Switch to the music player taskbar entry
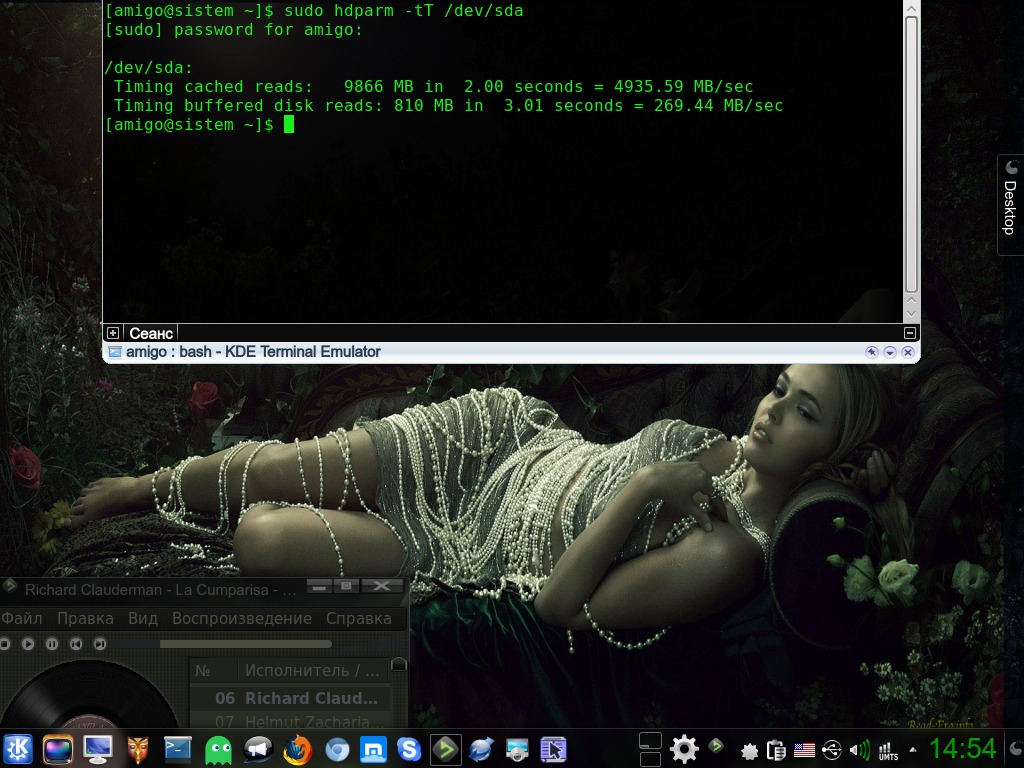Viewport: 1024px width, 768px height. [x=446, y=749]
